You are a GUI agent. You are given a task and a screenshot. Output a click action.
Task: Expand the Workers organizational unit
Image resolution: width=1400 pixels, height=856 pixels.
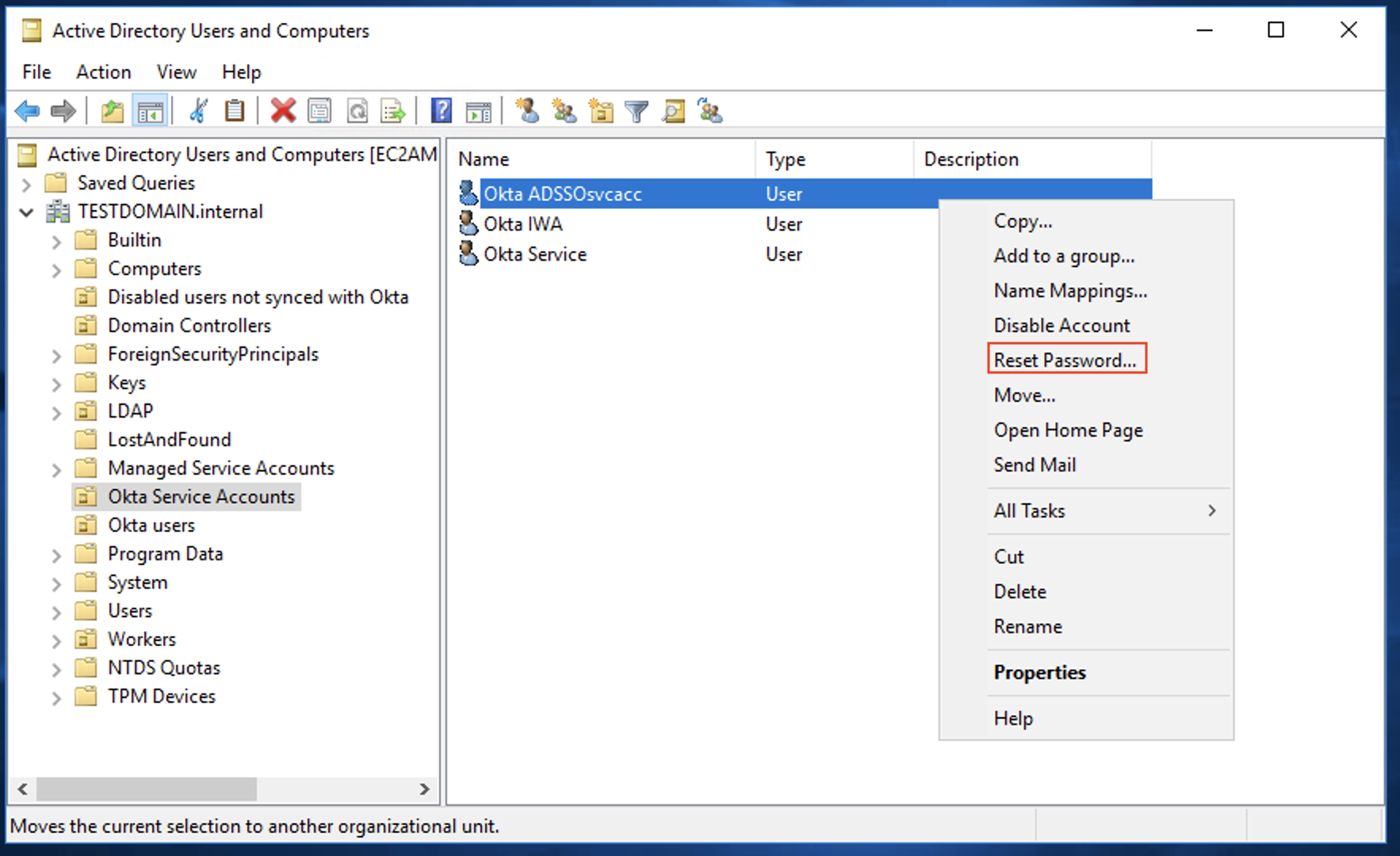56,641
